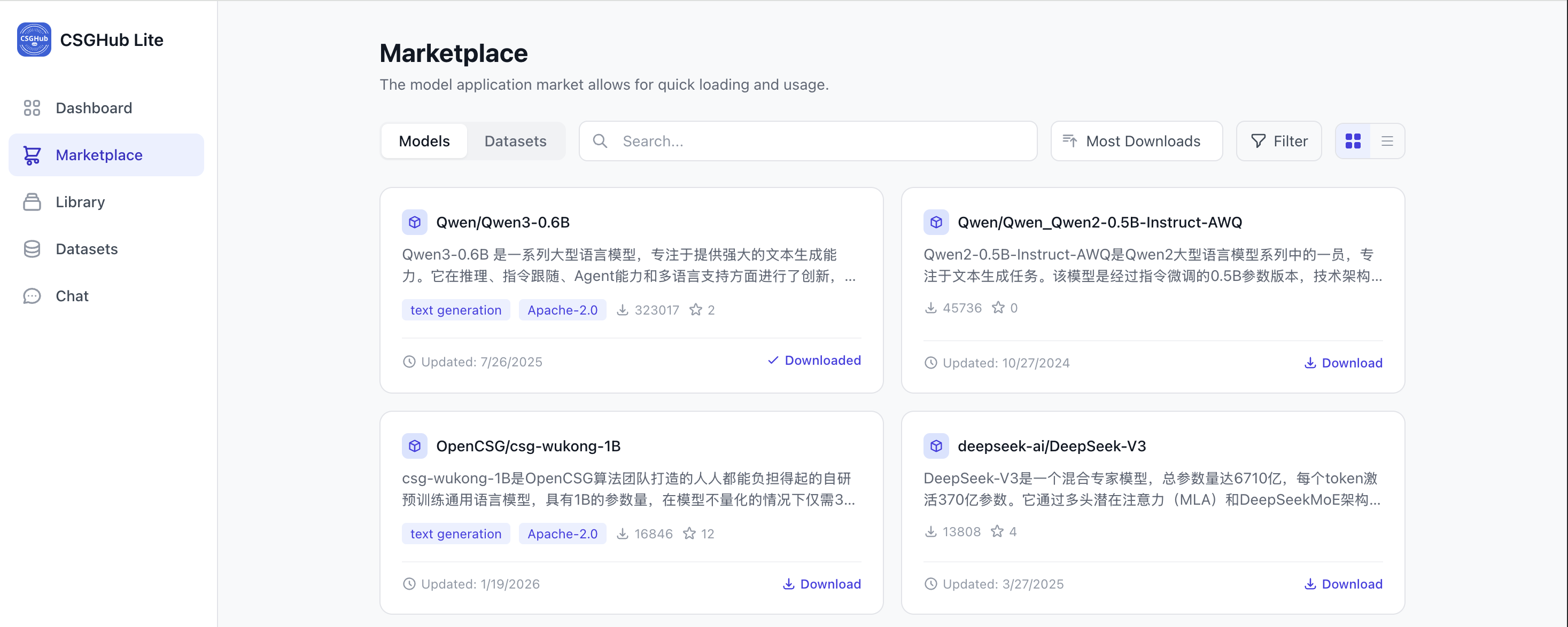Switch to grid view layout
The height and width of the screenshot is (627, 1568).
[x=1353, y=141]
